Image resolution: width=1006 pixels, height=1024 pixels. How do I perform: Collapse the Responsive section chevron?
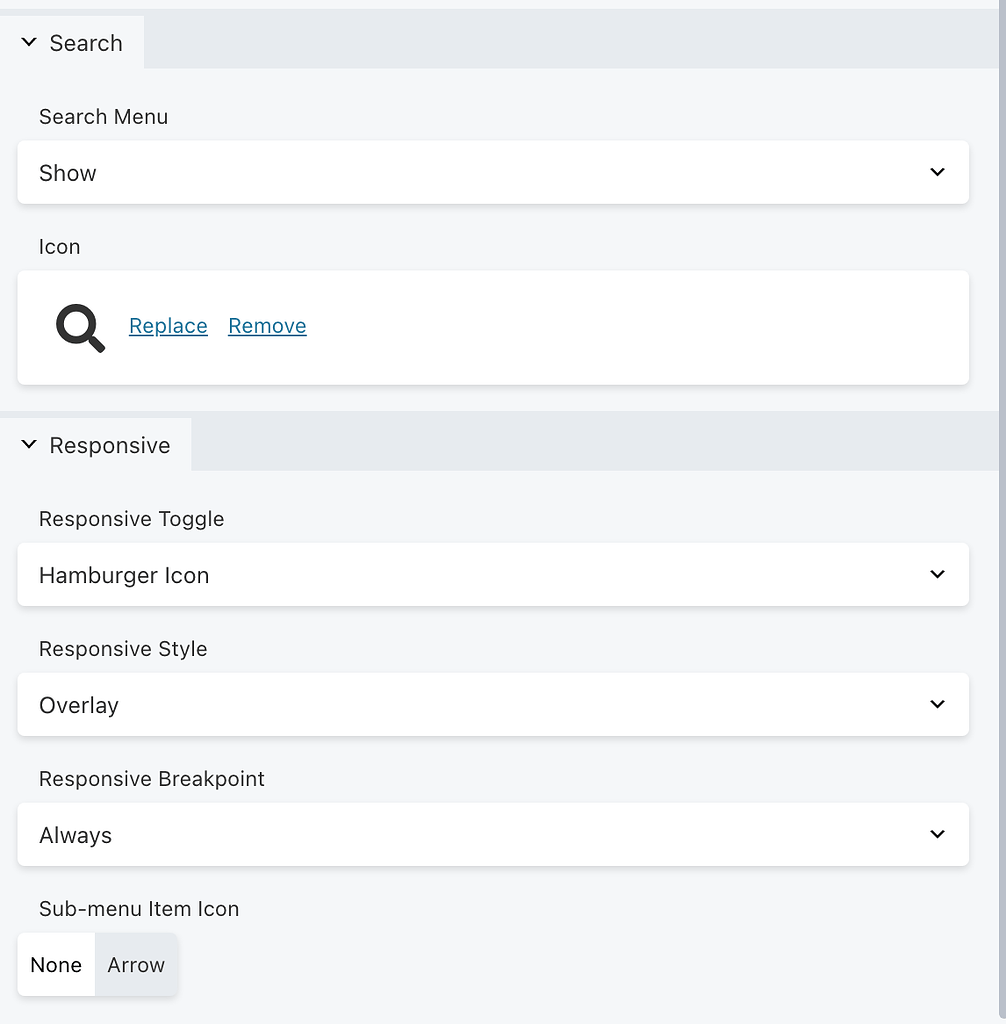pyautogui.click(x=29, y=444)
